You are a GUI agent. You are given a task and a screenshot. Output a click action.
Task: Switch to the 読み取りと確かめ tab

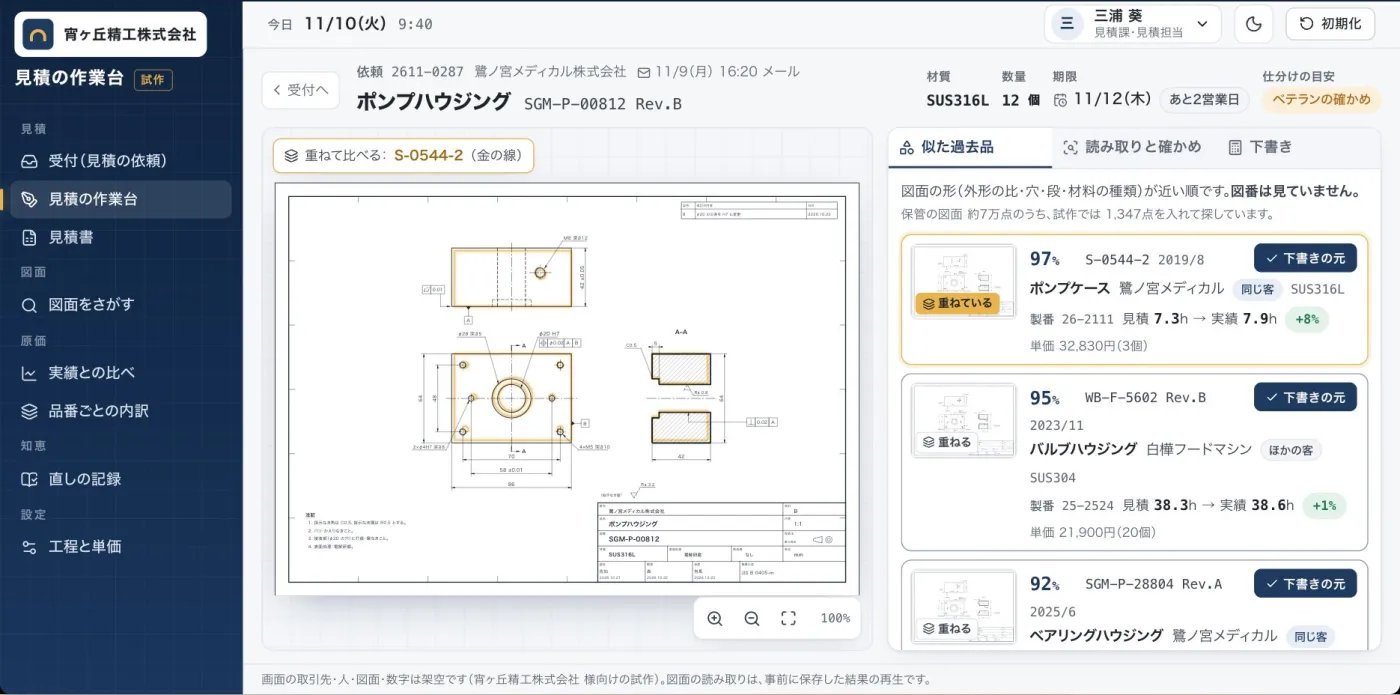(x=1132, y=147)
